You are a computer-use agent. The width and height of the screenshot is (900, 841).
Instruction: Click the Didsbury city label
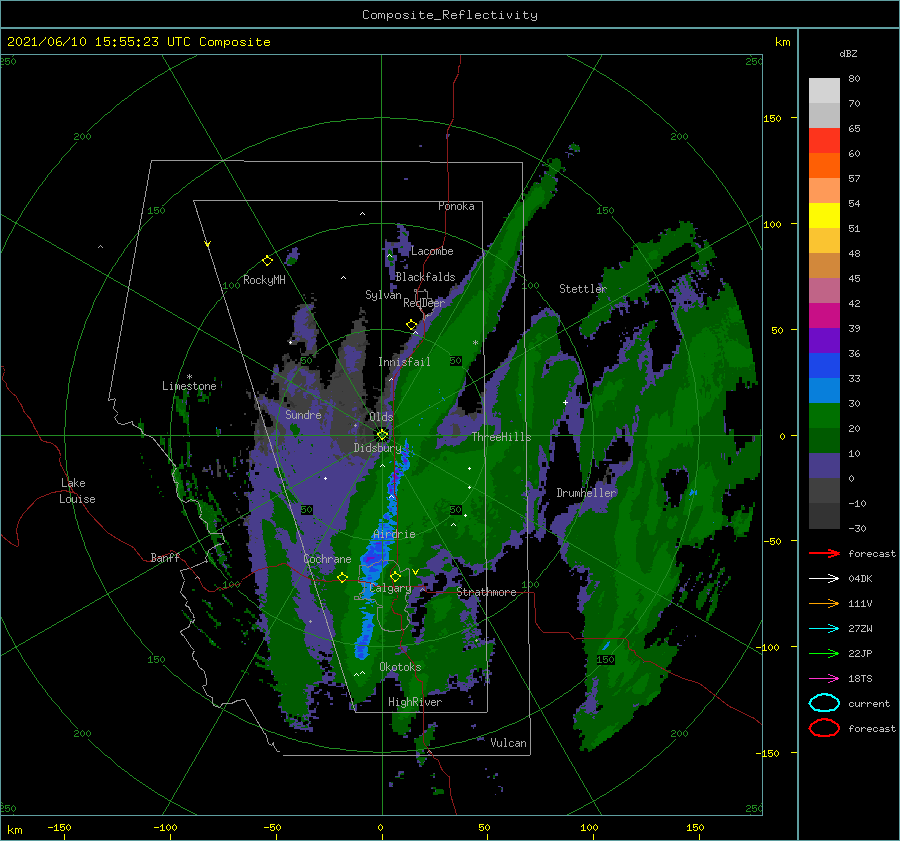click(x=377, y=448)
